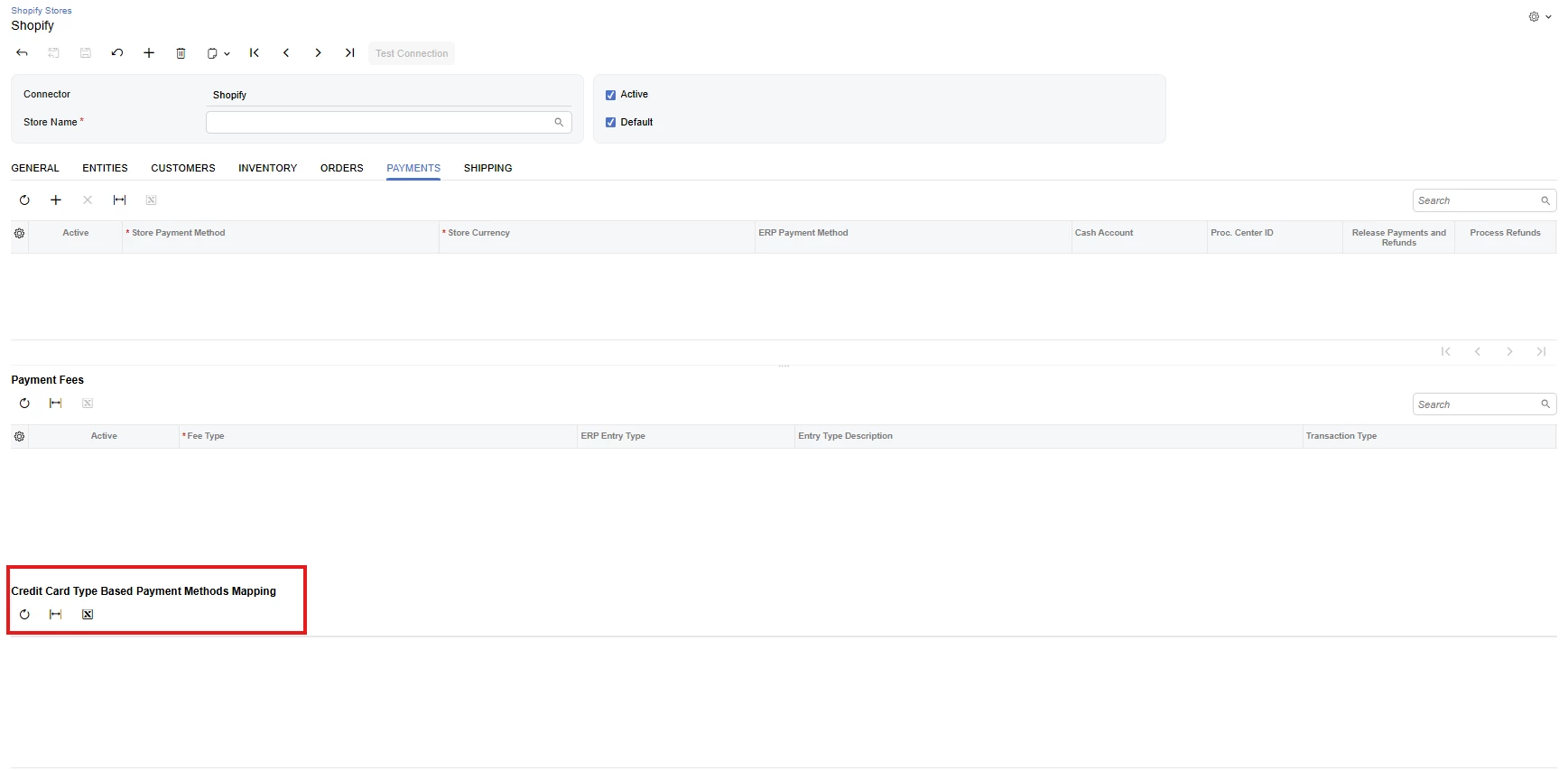
Task: Click the Test Connection button
Action: pos(412,53)
